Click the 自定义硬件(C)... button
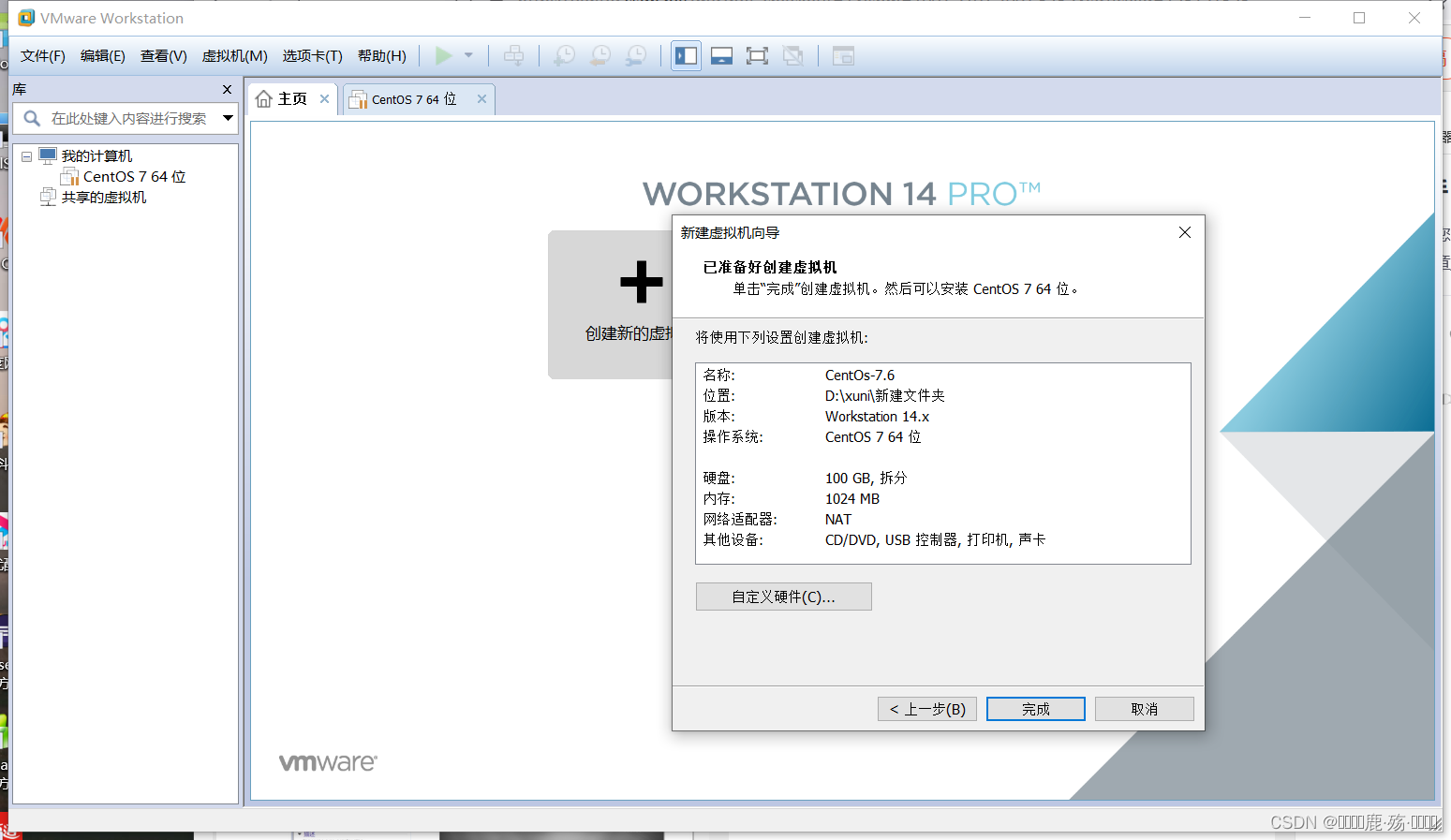 [x=784, y=597]
